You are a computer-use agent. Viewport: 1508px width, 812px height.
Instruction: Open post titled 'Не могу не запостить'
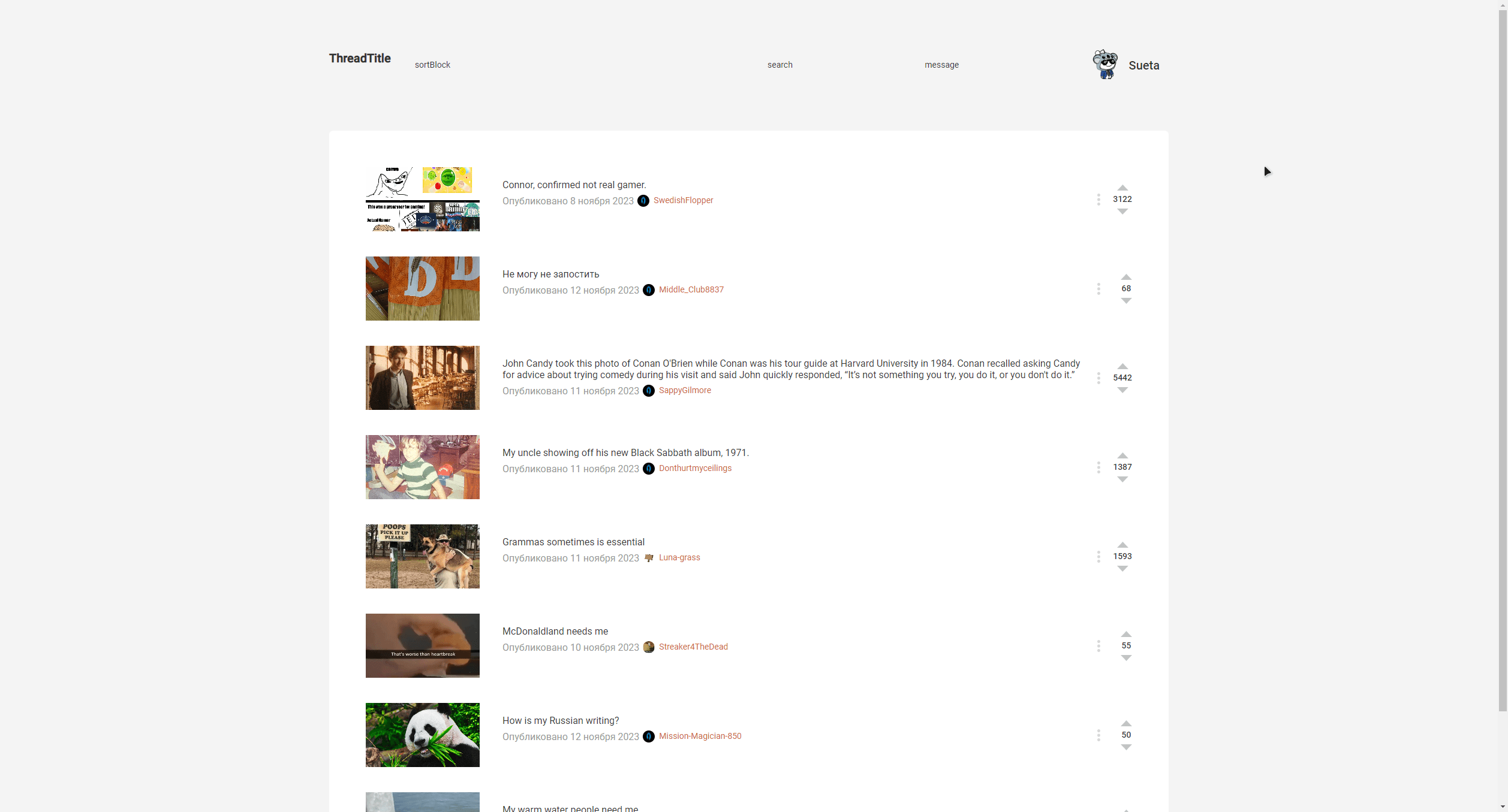point(550,274)
